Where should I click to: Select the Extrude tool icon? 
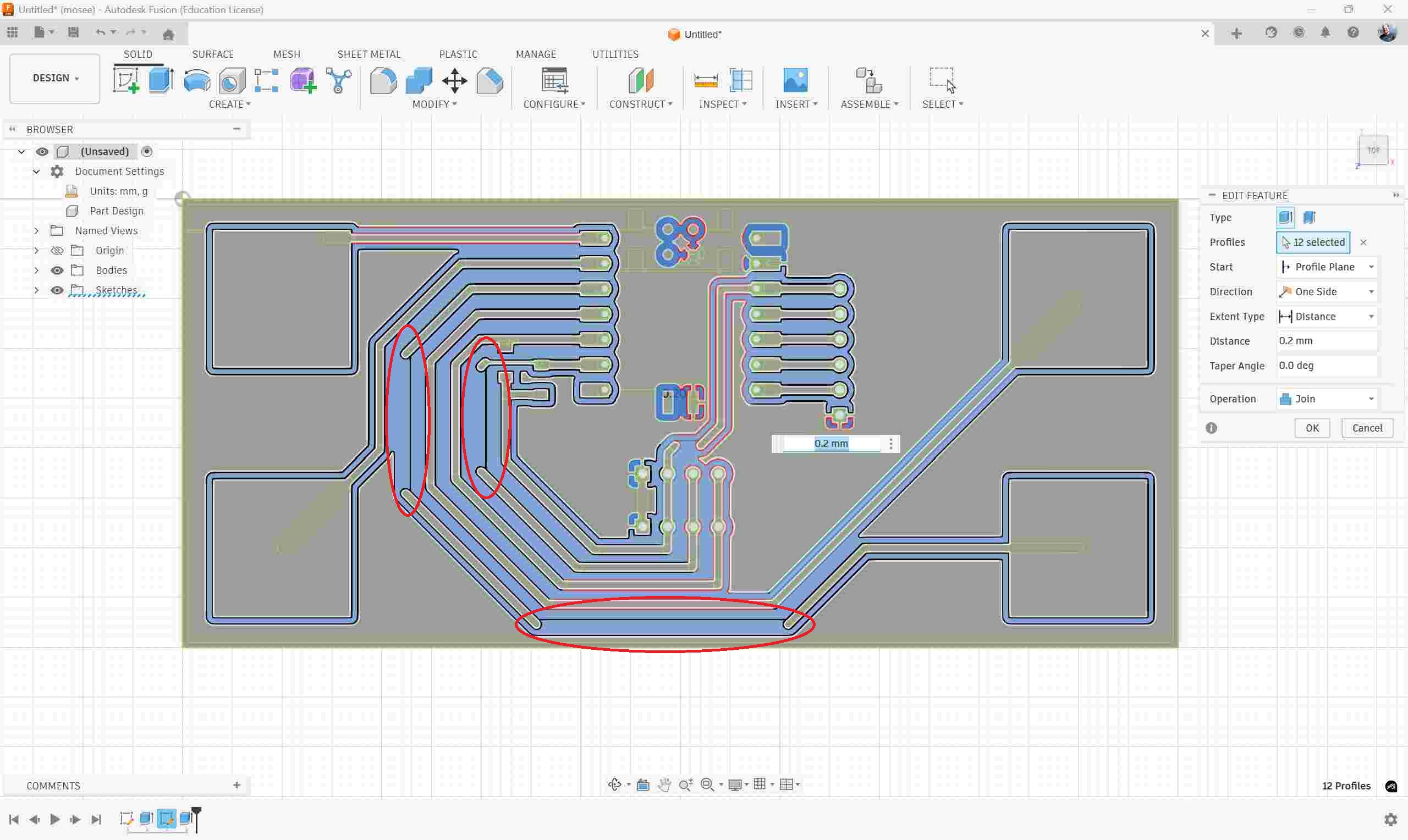point(161,80)
